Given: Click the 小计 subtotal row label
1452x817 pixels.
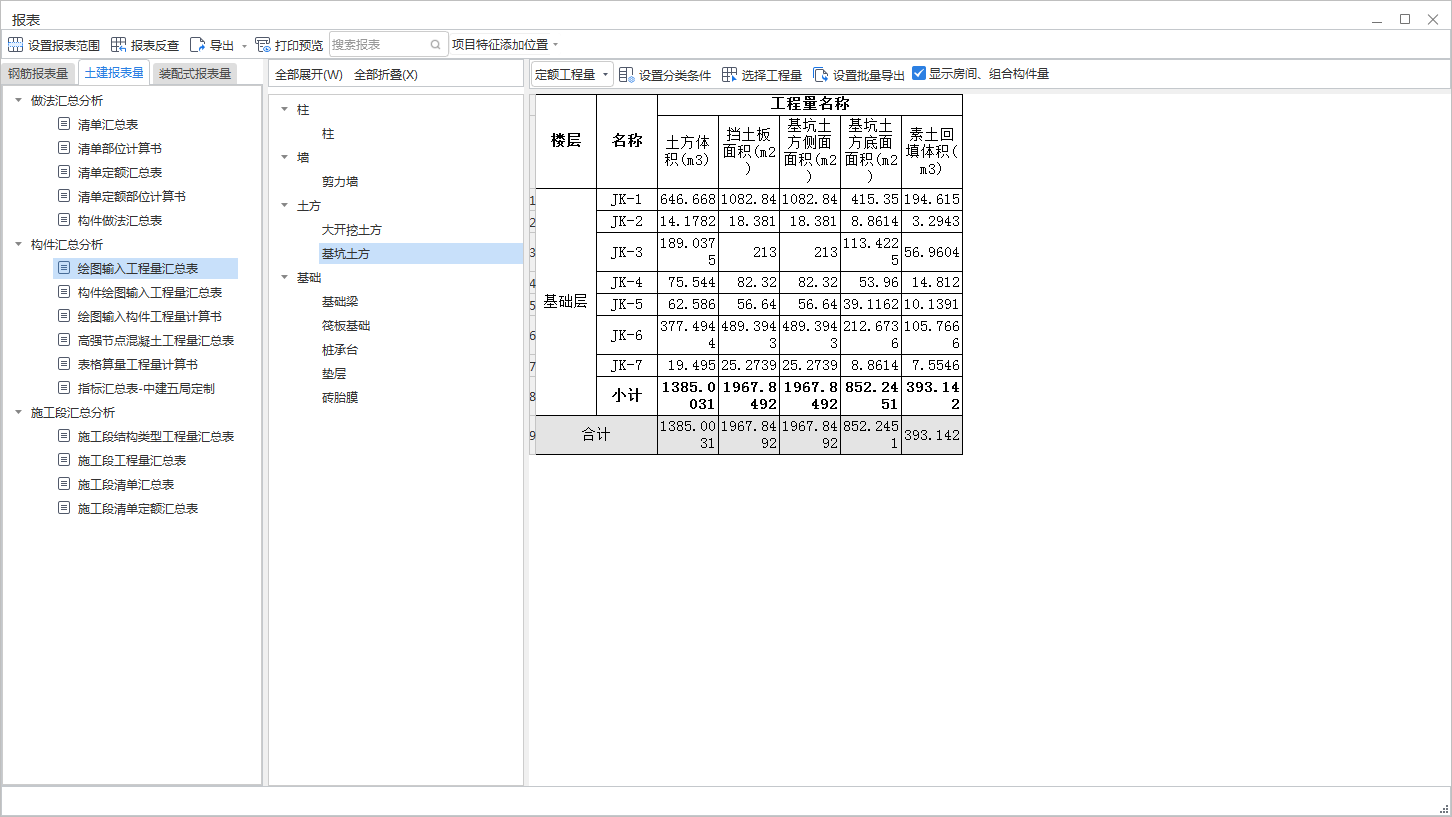Looking at the screenshot, I should 627,396.
